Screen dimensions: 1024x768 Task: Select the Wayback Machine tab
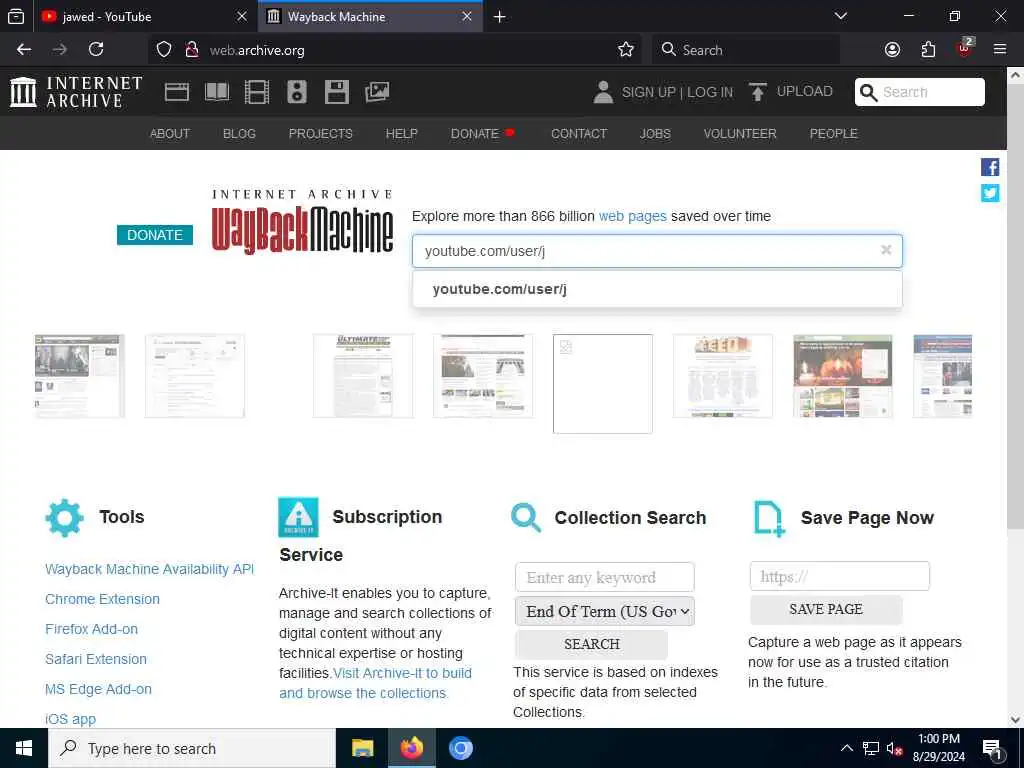(x=370, y=16)
